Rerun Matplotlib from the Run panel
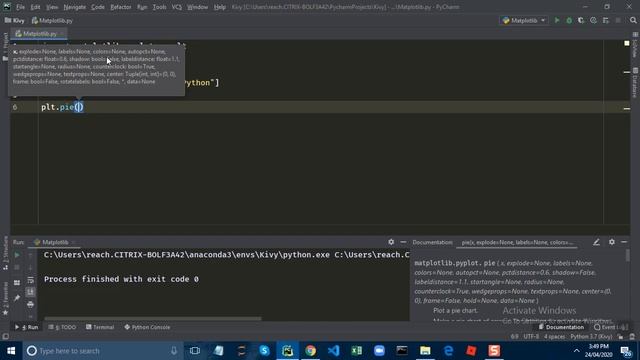Screen dimensions: 640x360 17,255
